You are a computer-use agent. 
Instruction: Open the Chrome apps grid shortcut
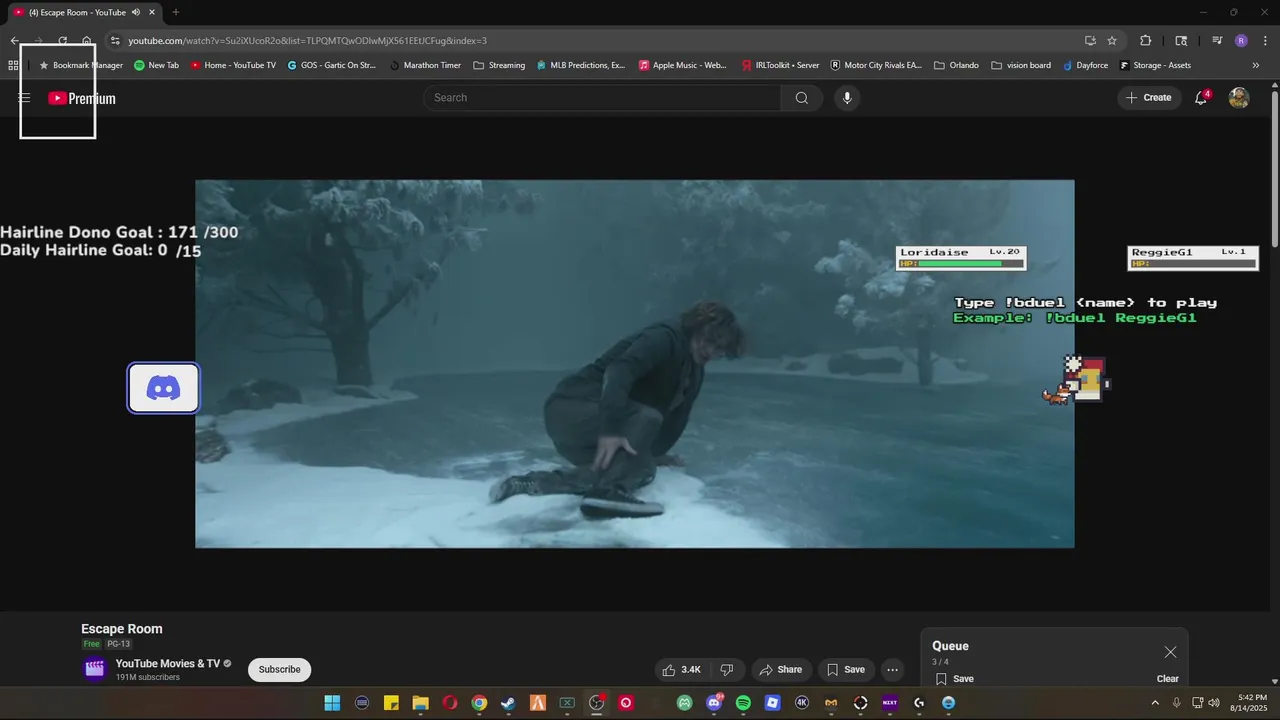pyautogui.click(x=13, y=65)
